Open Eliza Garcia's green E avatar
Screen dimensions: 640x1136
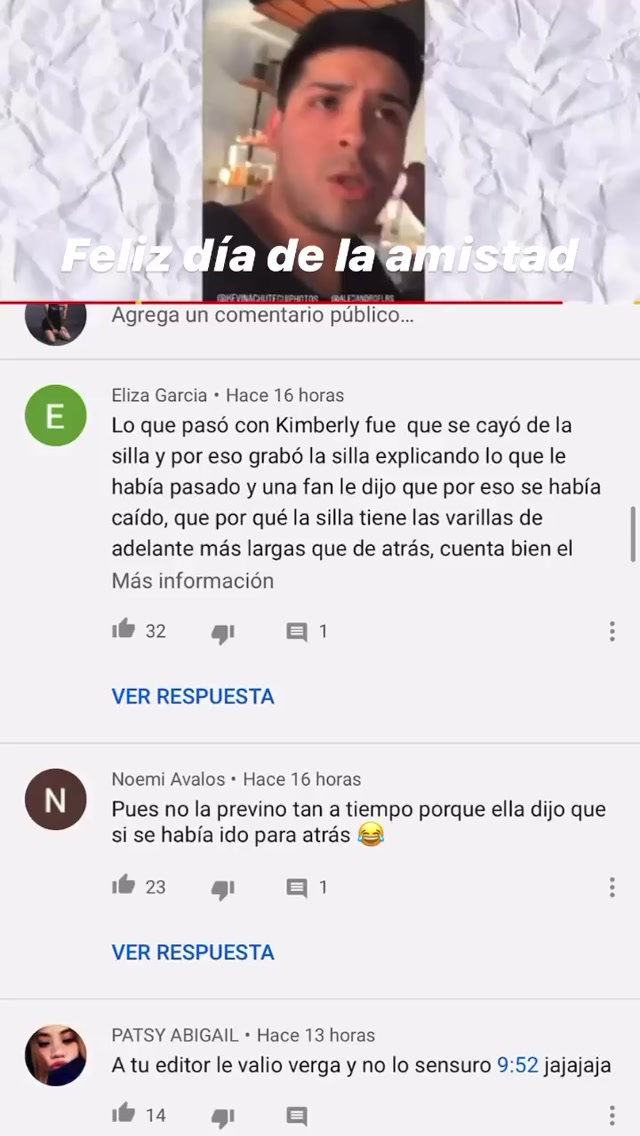pos(56,415)
